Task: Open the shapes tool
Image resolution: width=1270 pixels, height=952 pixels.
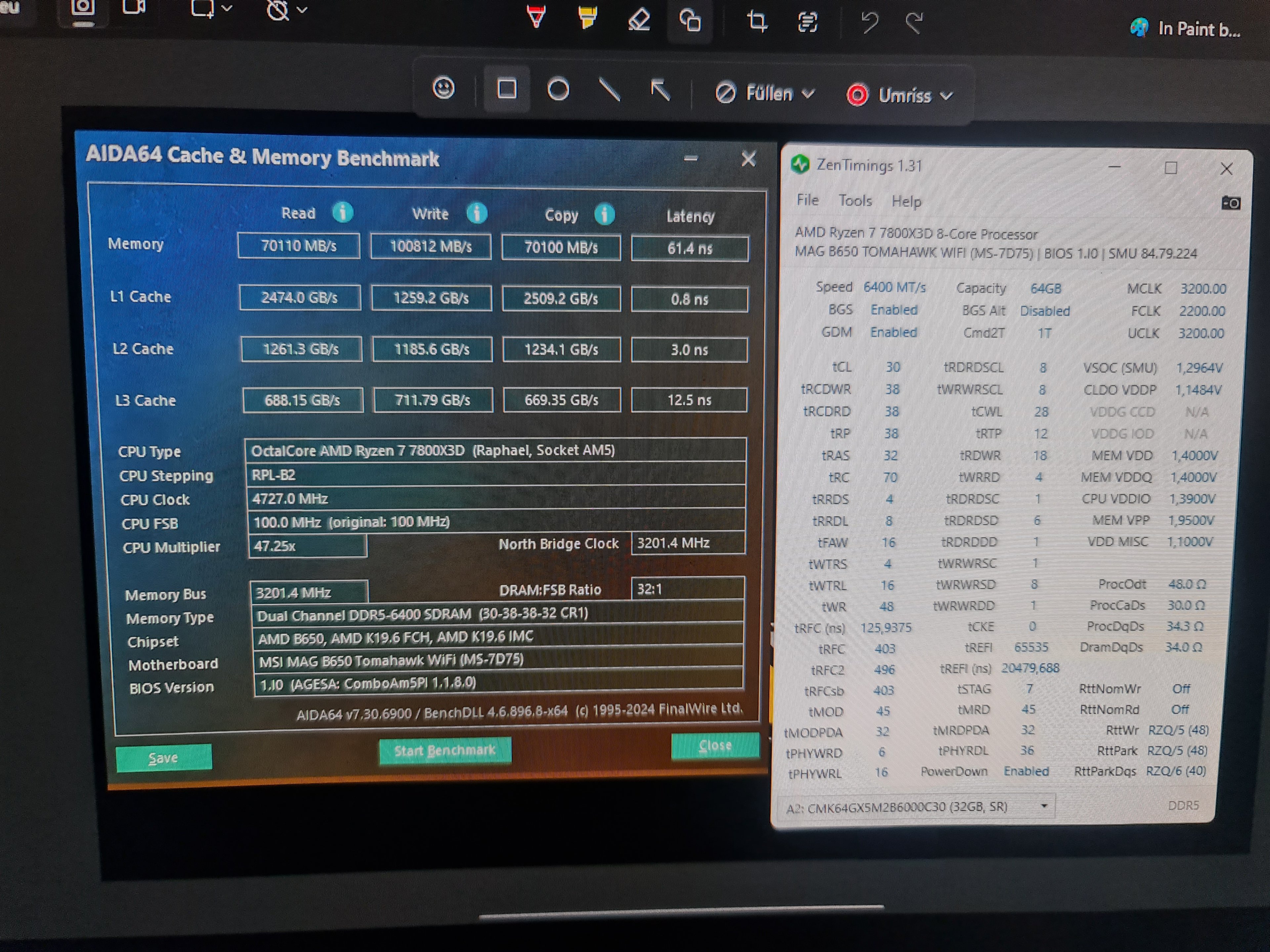Action: pos(690,20)
